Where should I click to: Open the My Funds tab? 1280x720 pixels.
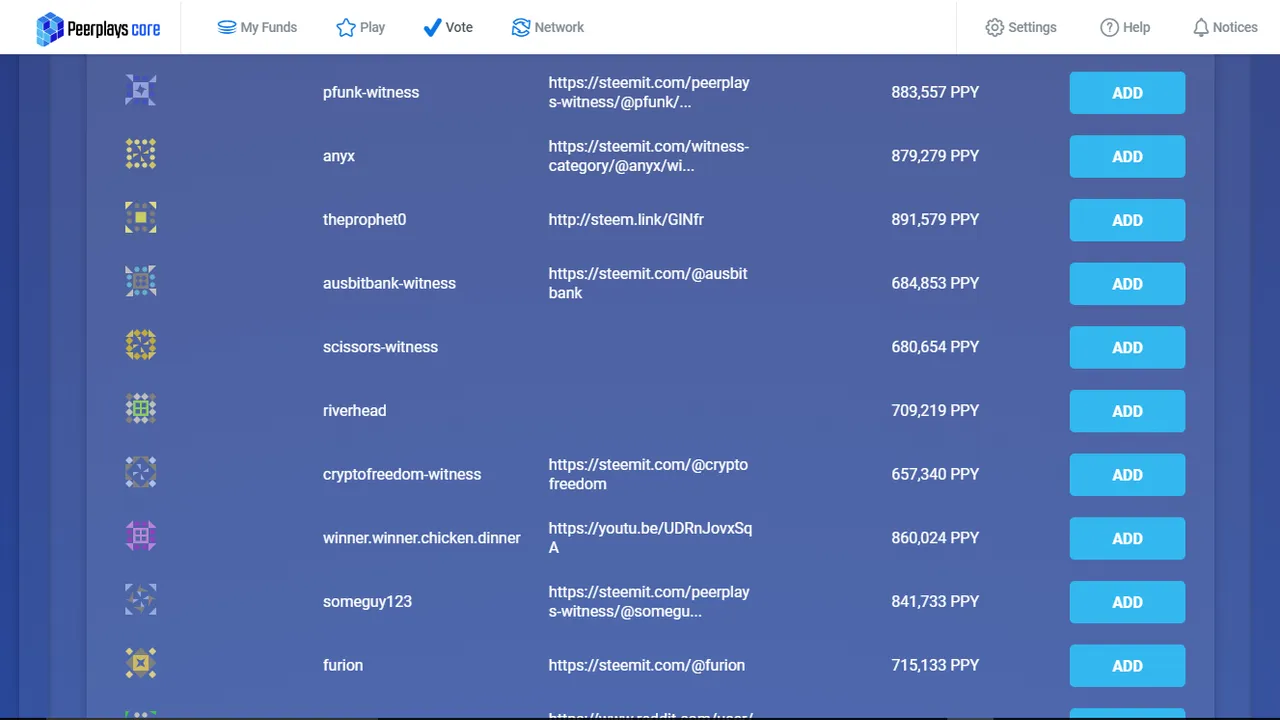[257, 27]
